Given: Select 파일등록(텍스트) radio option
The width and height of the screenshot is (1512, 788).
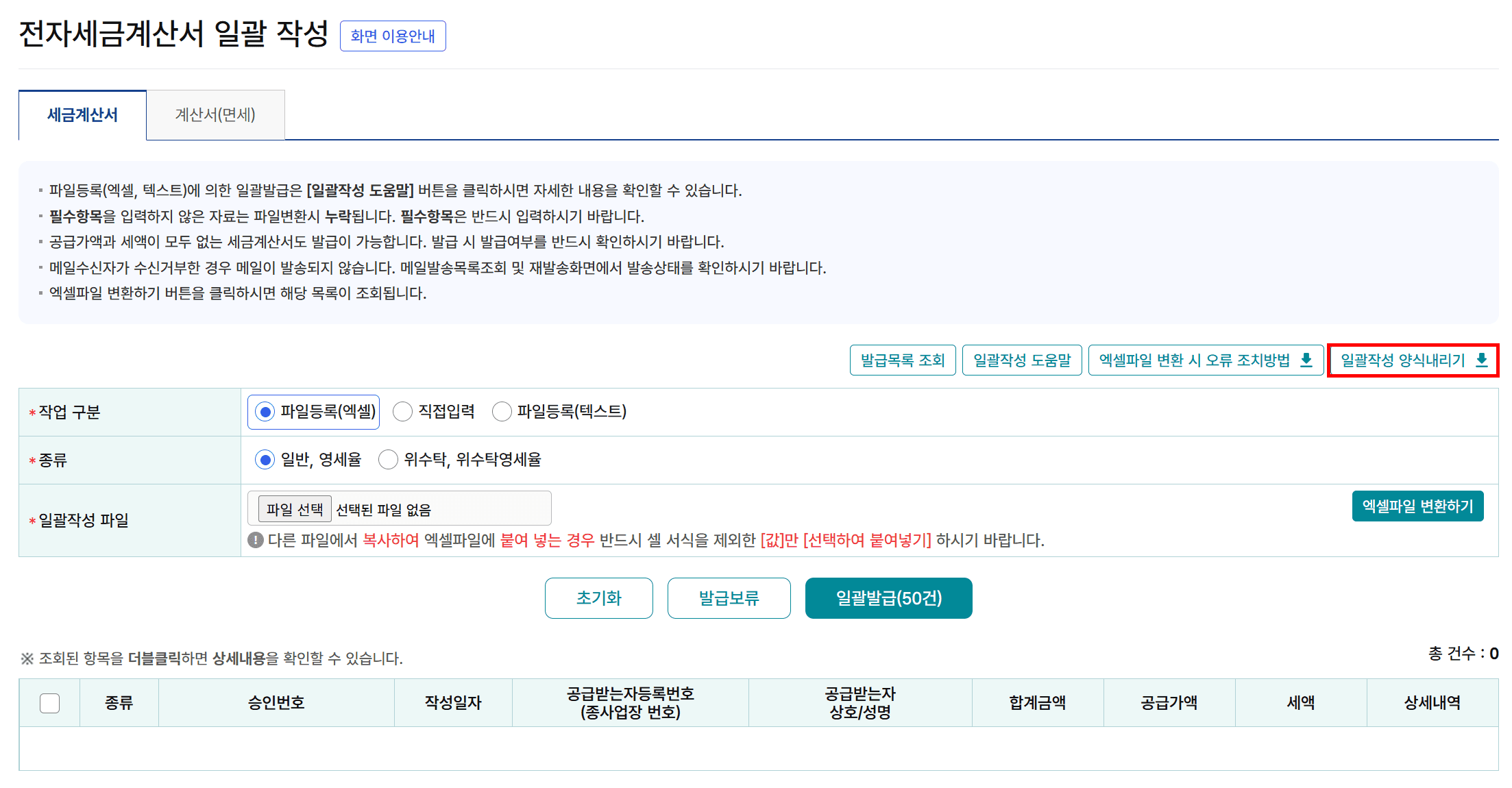Looking at the screenshot, I should point(502,412).
